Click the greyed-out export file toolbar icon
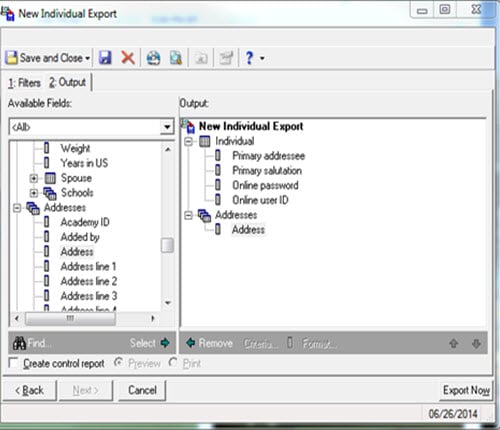The height and width of the screenshot is (430, 500). pos(201,58)
